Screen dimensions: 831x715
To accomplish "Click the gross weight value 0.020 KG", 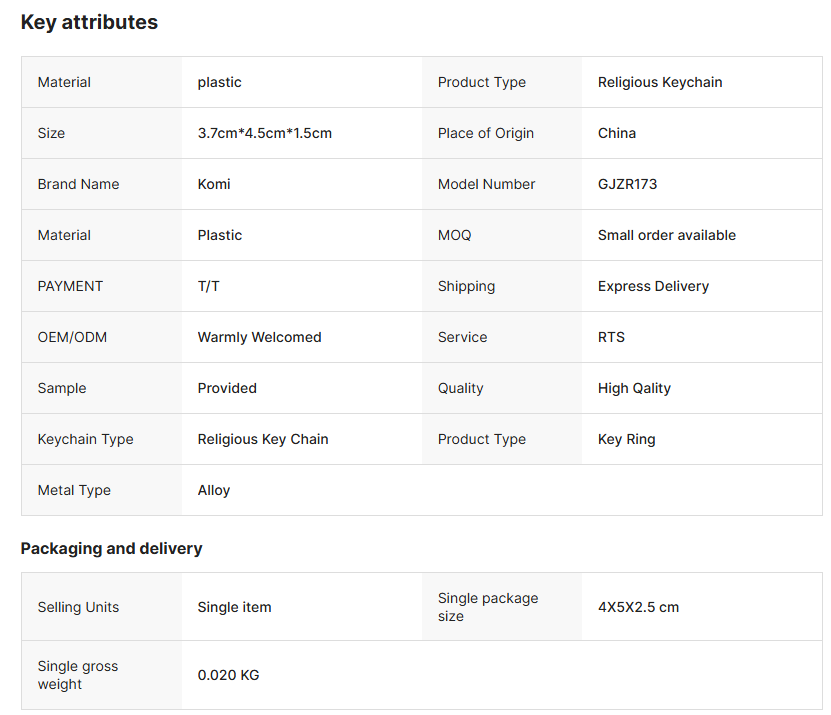I will [x=228, y=675].
